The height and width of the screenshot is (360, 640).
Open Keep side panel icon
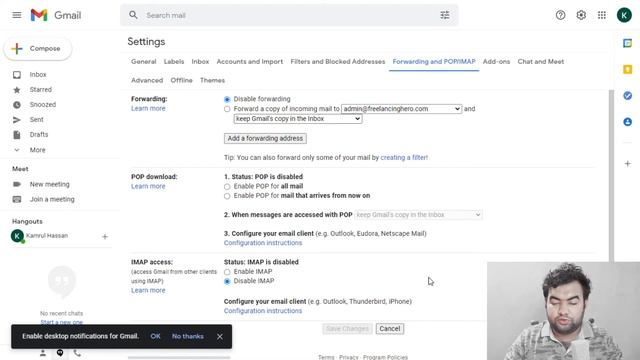(628, 69)
